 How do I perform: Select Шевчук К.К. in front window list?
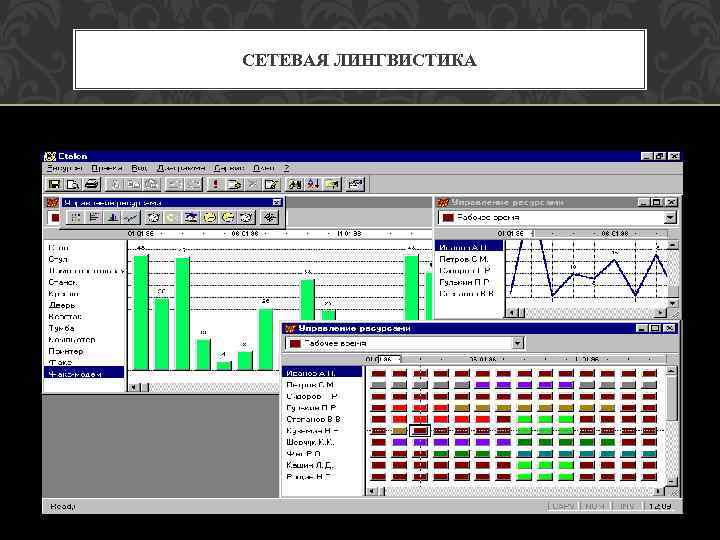coord(310,442)
